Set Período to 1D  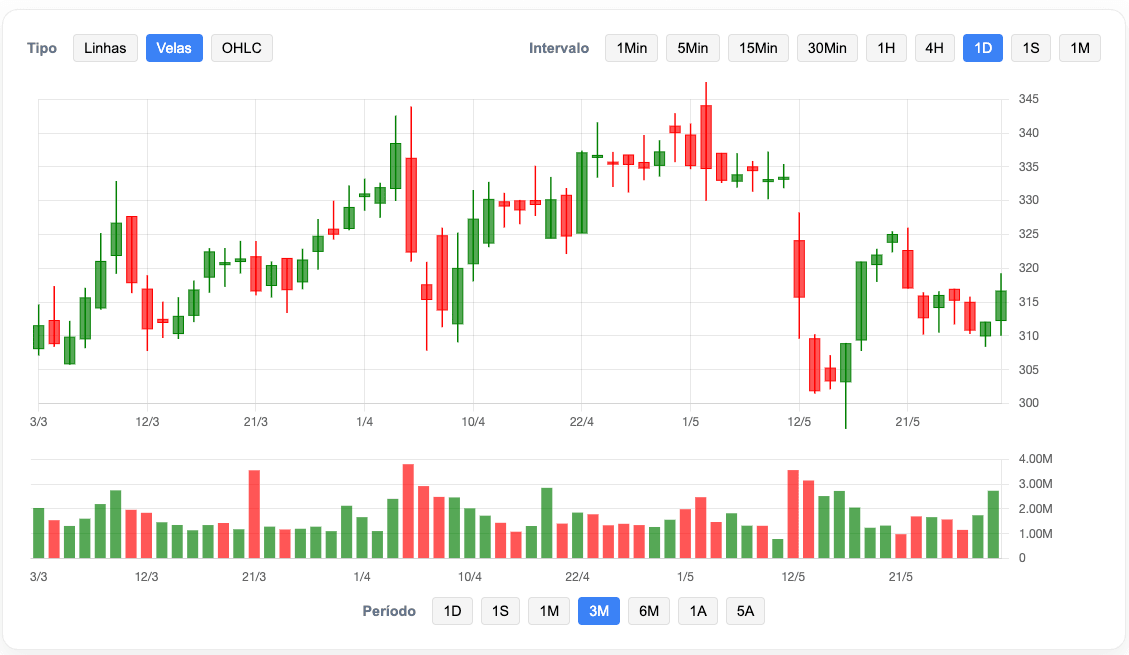[452, 611]
